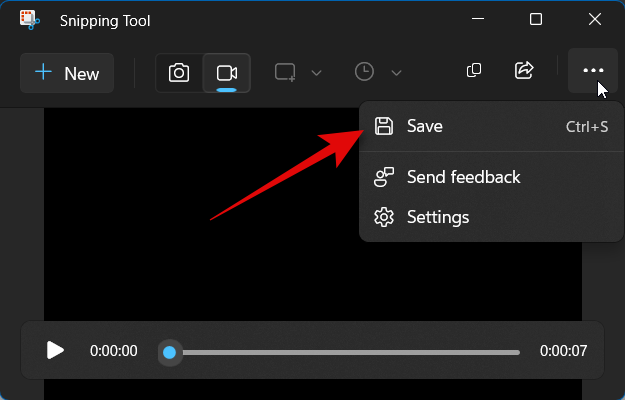
Task: Choose Send feedback in the menu
Action: click(463, 177)
